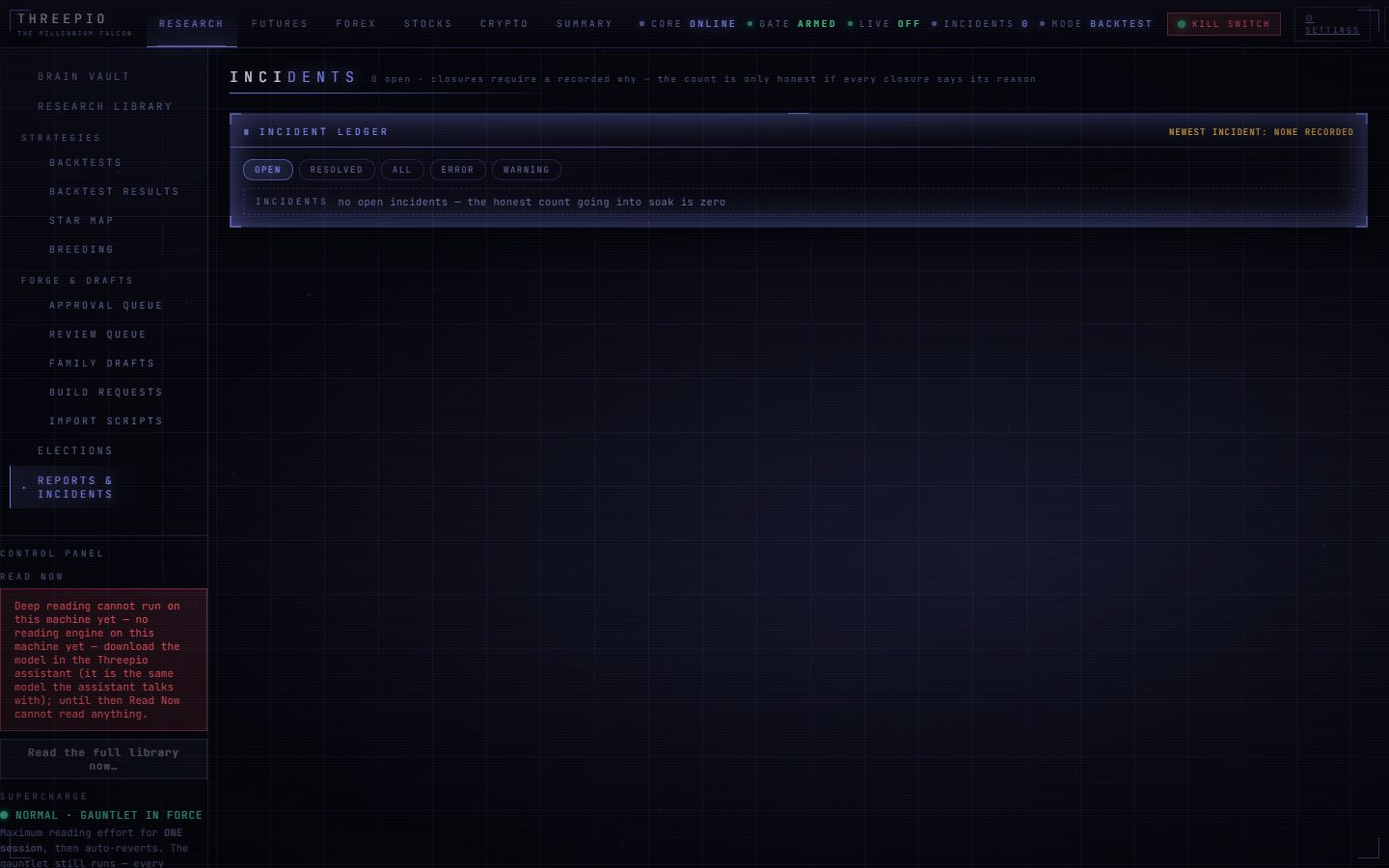Open the Forex tab
Viewport: 1389px width, 868px height.
[356, 24]
